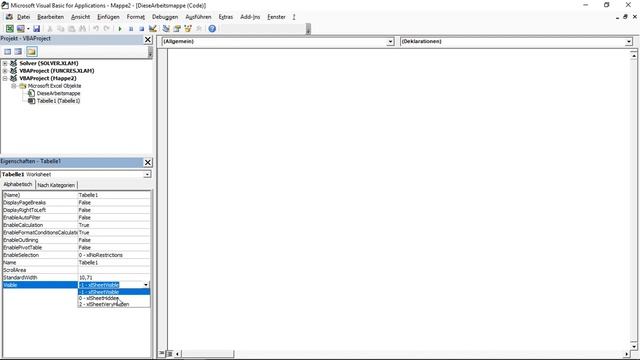Click the Procedure View button at bottom-left of code window
This screenshot has height=360, width=640.
162,353
